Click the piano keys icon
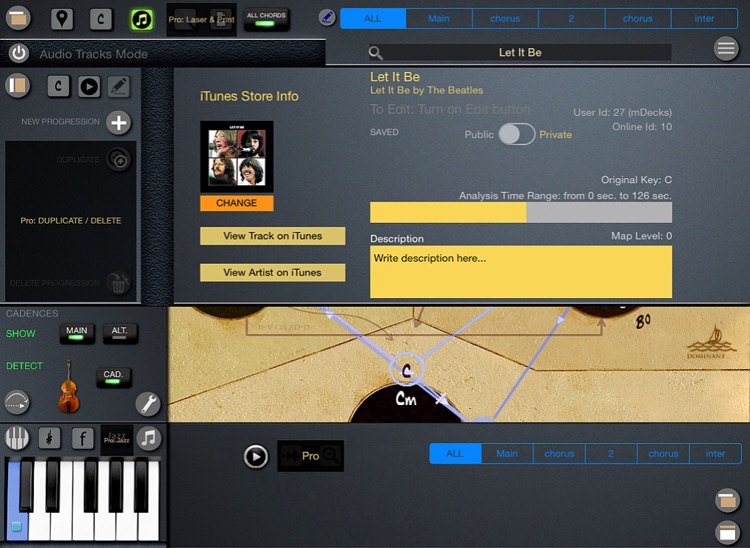This screenshot has height=548, width=750. [x=17, y=438]
